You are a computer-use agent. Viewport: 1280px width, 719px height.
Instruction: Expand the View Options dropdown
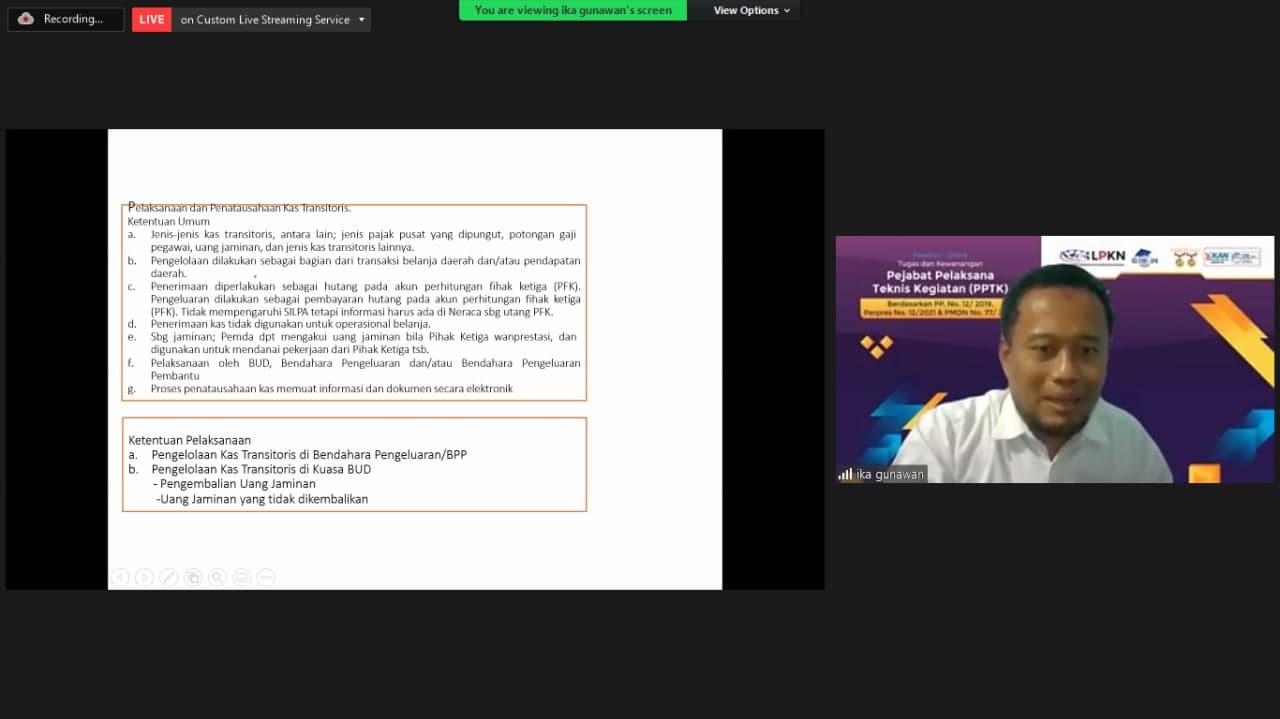click(751, 10)
